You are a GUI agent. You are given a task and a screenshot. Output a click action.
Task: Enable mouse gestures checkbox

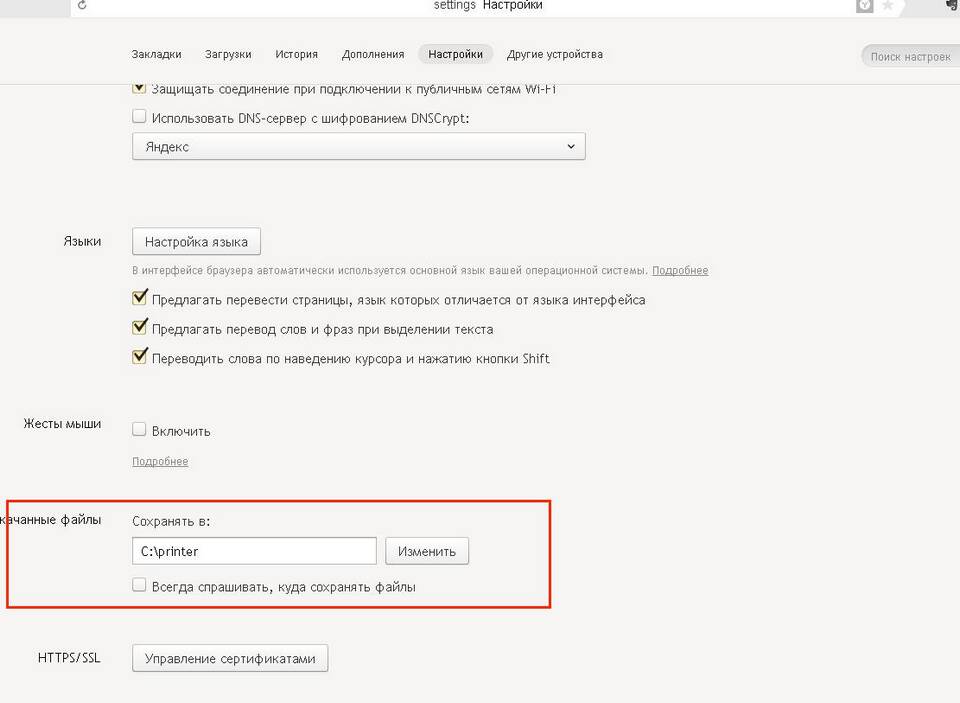click(x=139, y=429)
